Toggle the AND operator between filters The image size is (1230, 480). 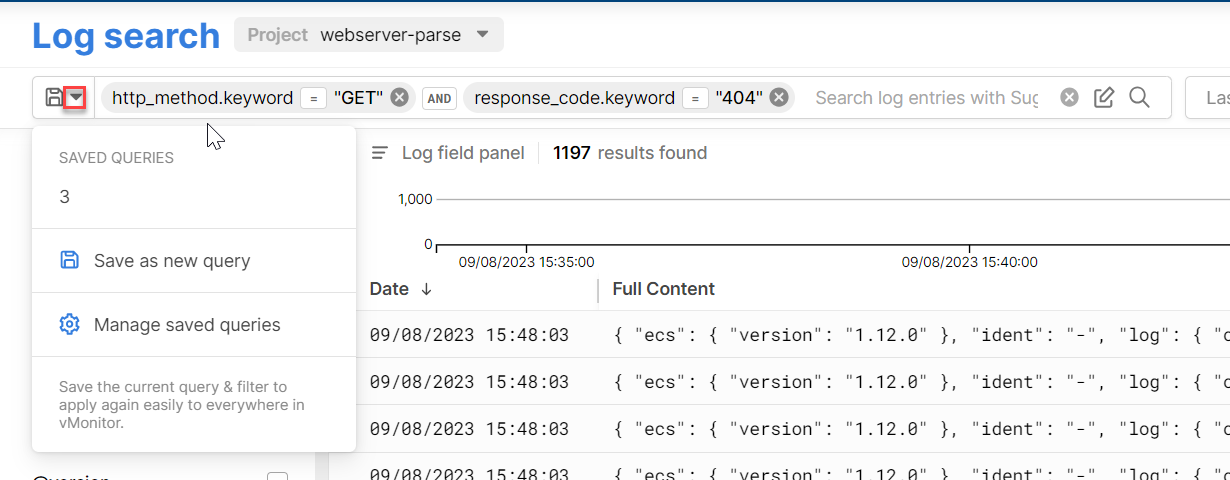(x=441, y=98)
